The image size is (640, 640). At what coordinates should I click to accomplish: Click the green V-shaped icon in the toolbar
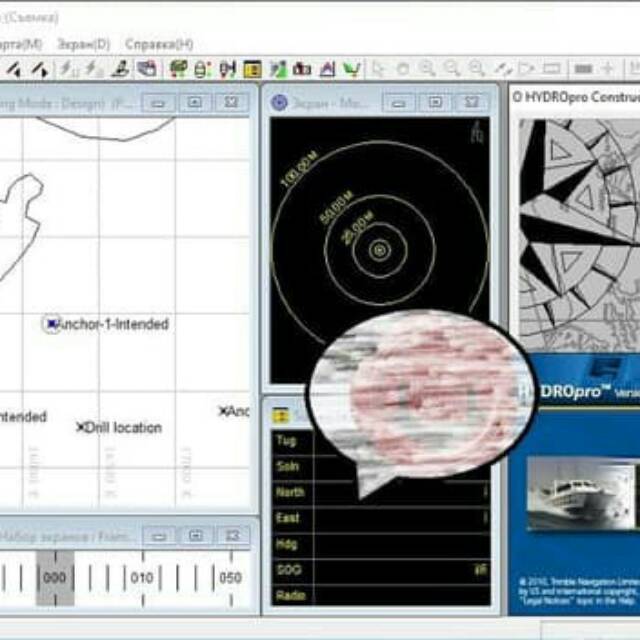coord(352,69)
